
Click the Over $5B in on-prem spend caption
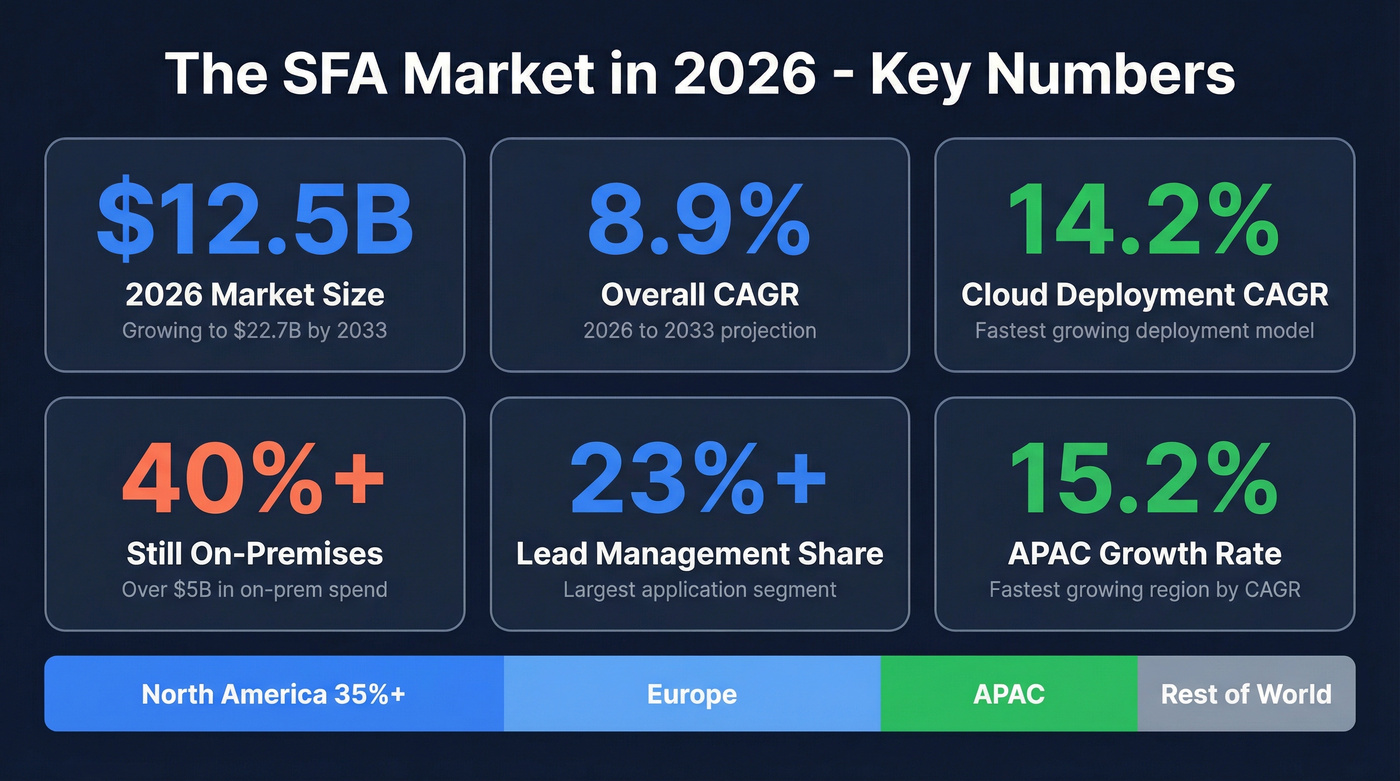255,589
